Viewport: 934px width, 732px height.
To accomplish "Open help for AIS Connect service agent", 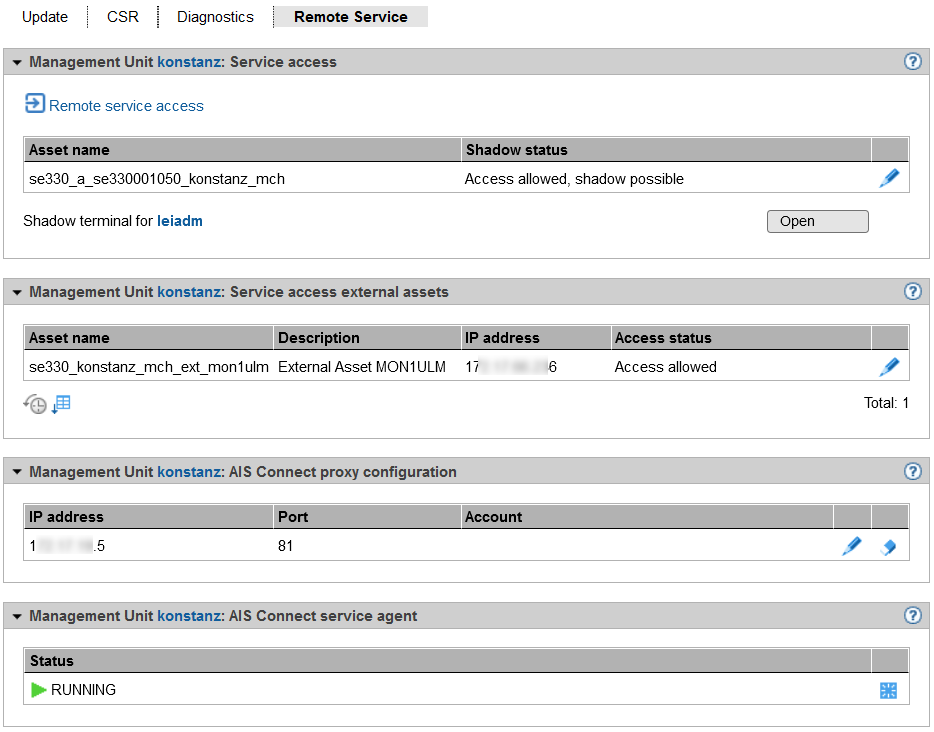I will tap(912, 616).
